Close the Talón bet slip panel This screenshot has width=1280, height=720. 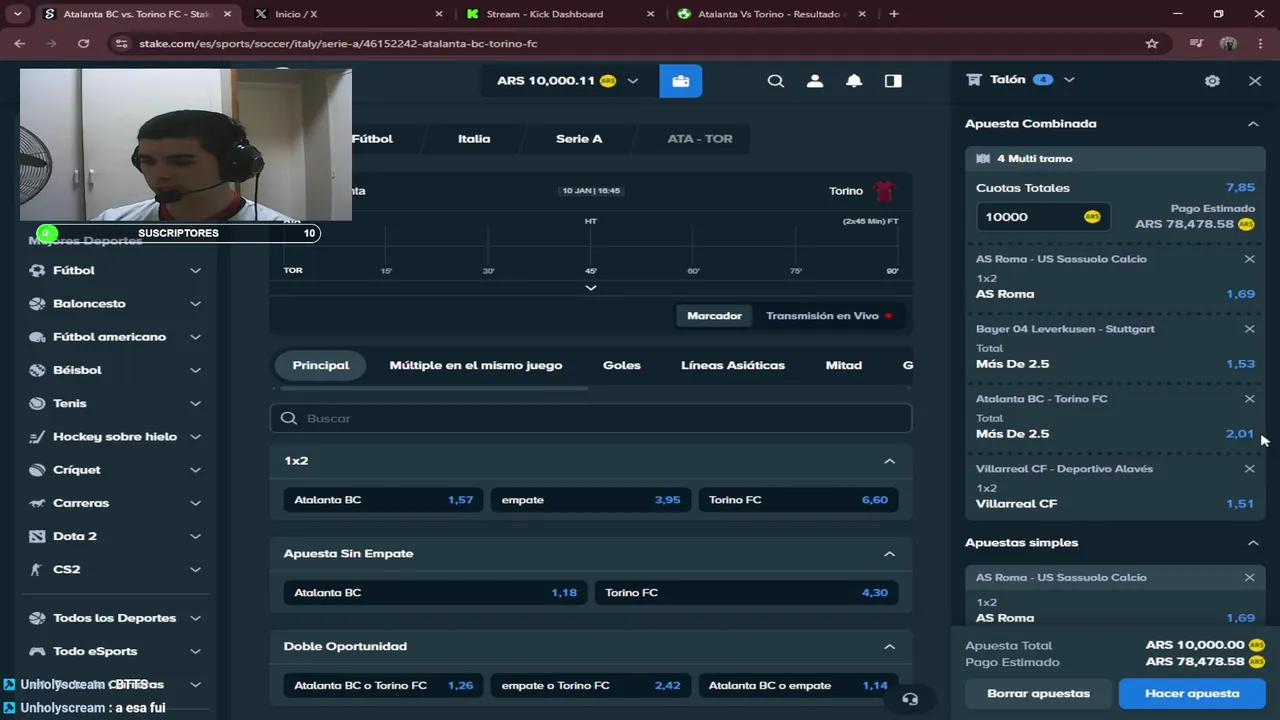[1255, 81]
